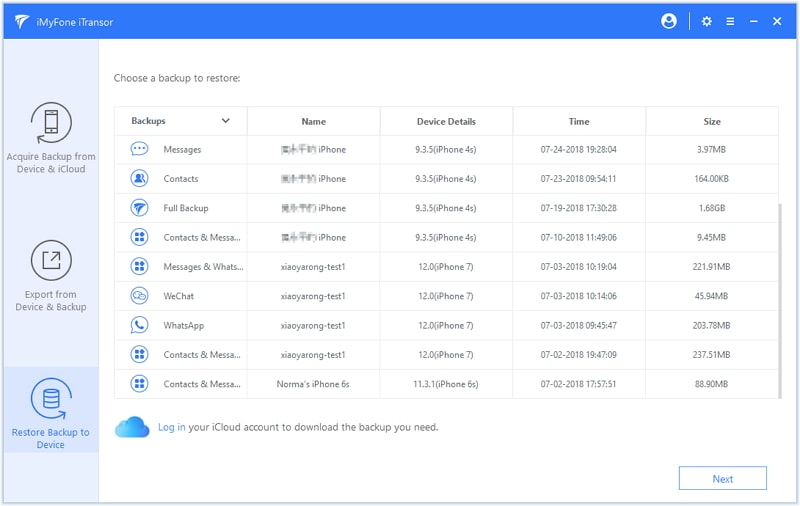
Task: Click "xiaoyarong-test1" name in the WeChat row
Action: [x=313, y=296]
